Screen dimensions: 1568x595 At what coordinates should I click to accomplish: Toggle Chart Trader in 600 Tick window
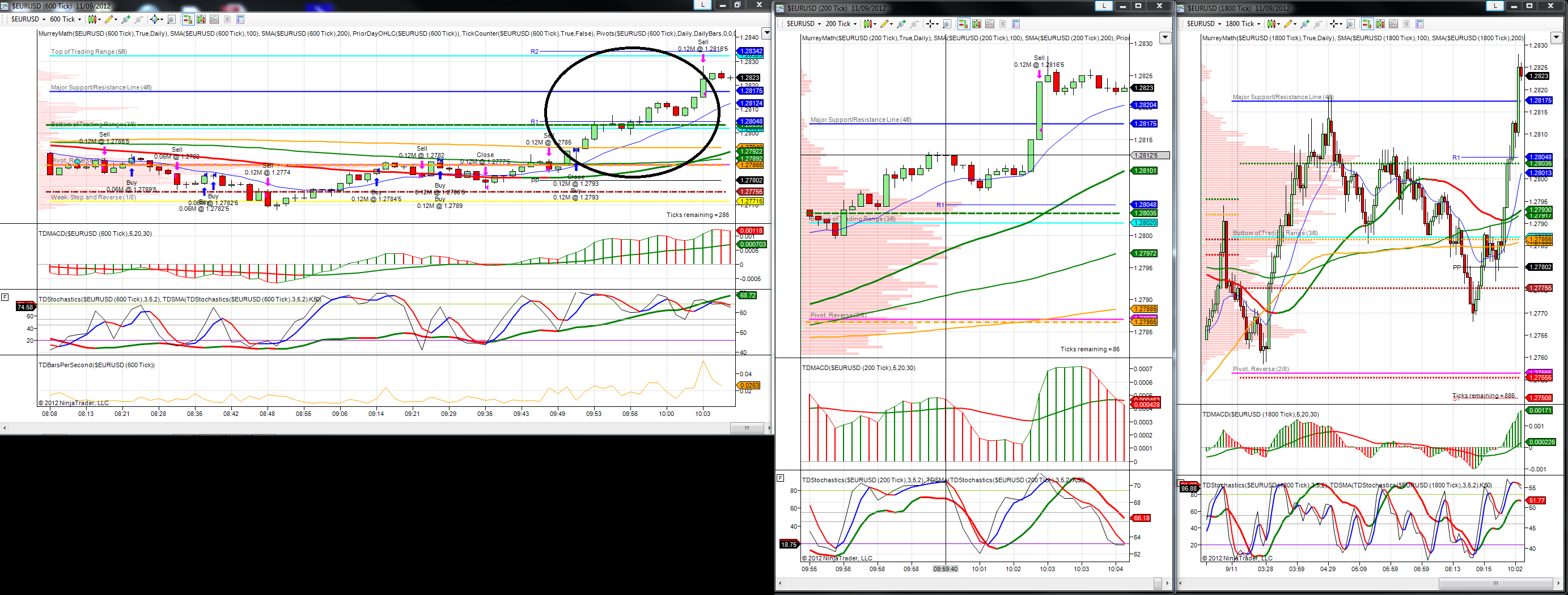189,19
